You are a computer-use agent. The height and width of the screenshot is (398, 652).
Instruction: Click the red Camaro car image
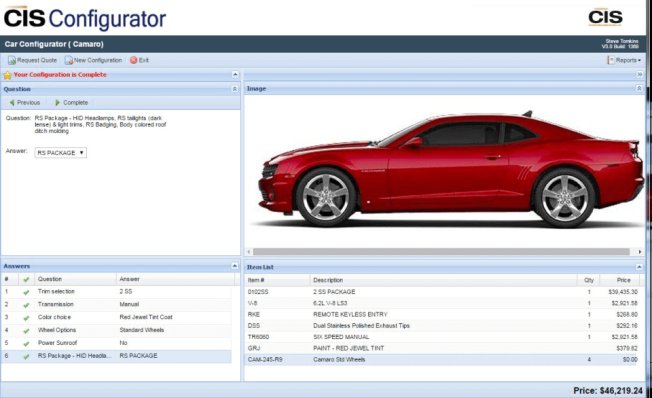451,168
